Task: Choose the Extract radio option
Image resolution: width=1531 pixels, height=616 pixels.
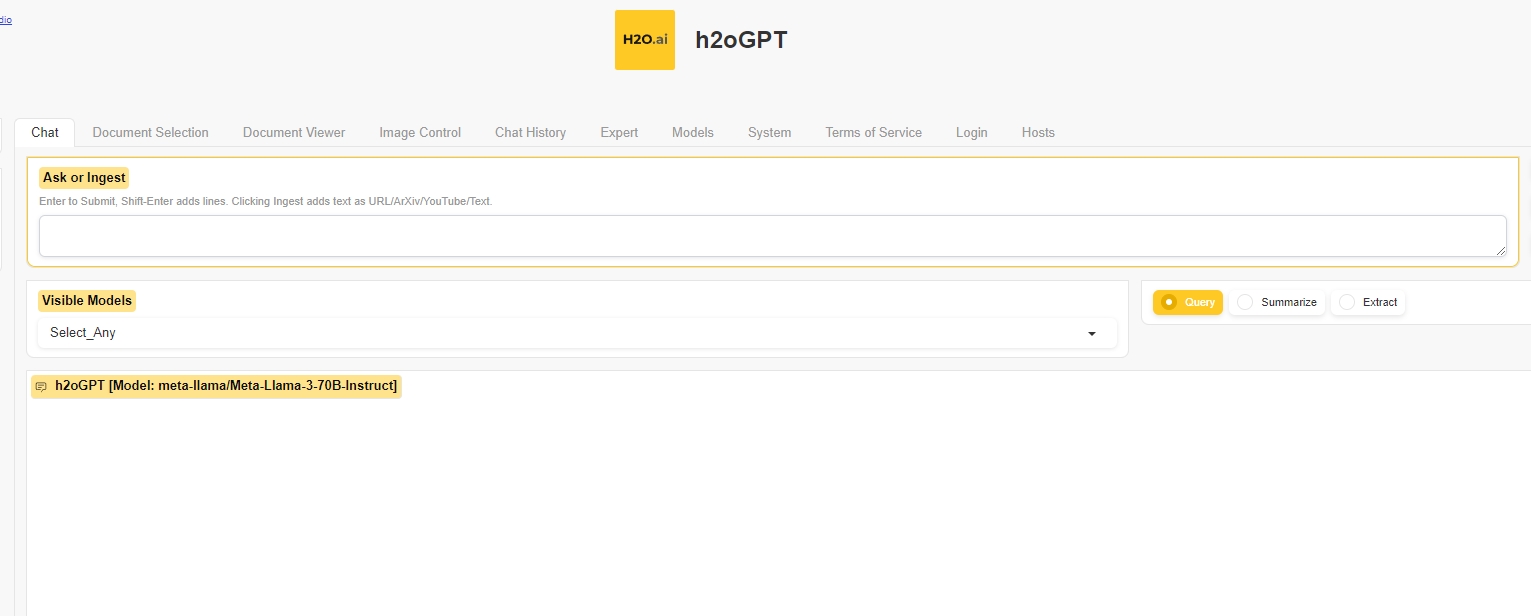Action: (x=1347, y=302)
